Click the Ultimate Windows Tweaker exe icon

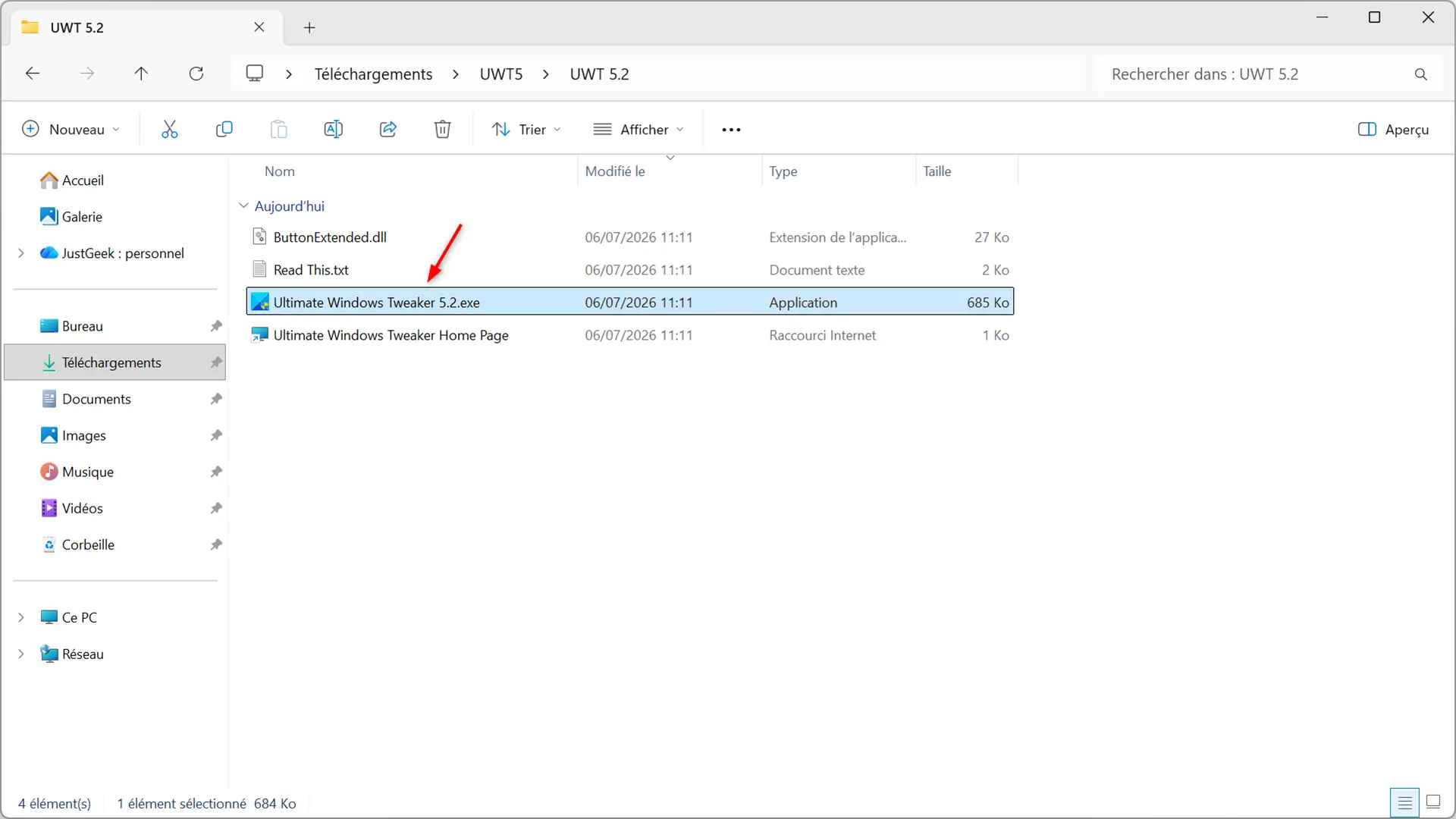click(x=260, y=302)
